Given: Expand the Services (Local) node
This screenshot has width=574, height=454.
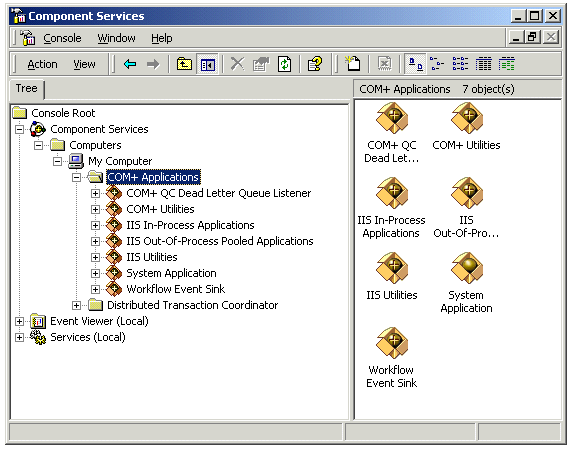Looking at the screenshot, I should pyautogui.click(x=19, y=337).
